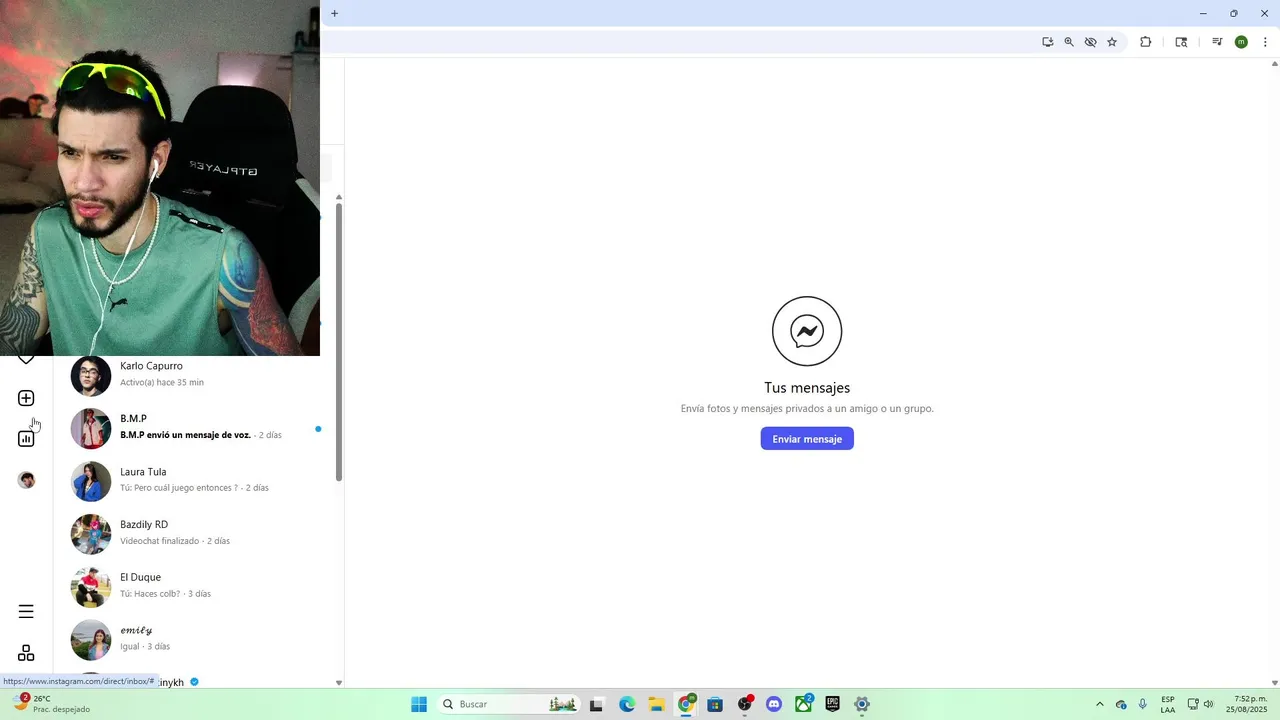Open the media controls music icon
Viewport: 1280px width, 720px height.
1217,42
